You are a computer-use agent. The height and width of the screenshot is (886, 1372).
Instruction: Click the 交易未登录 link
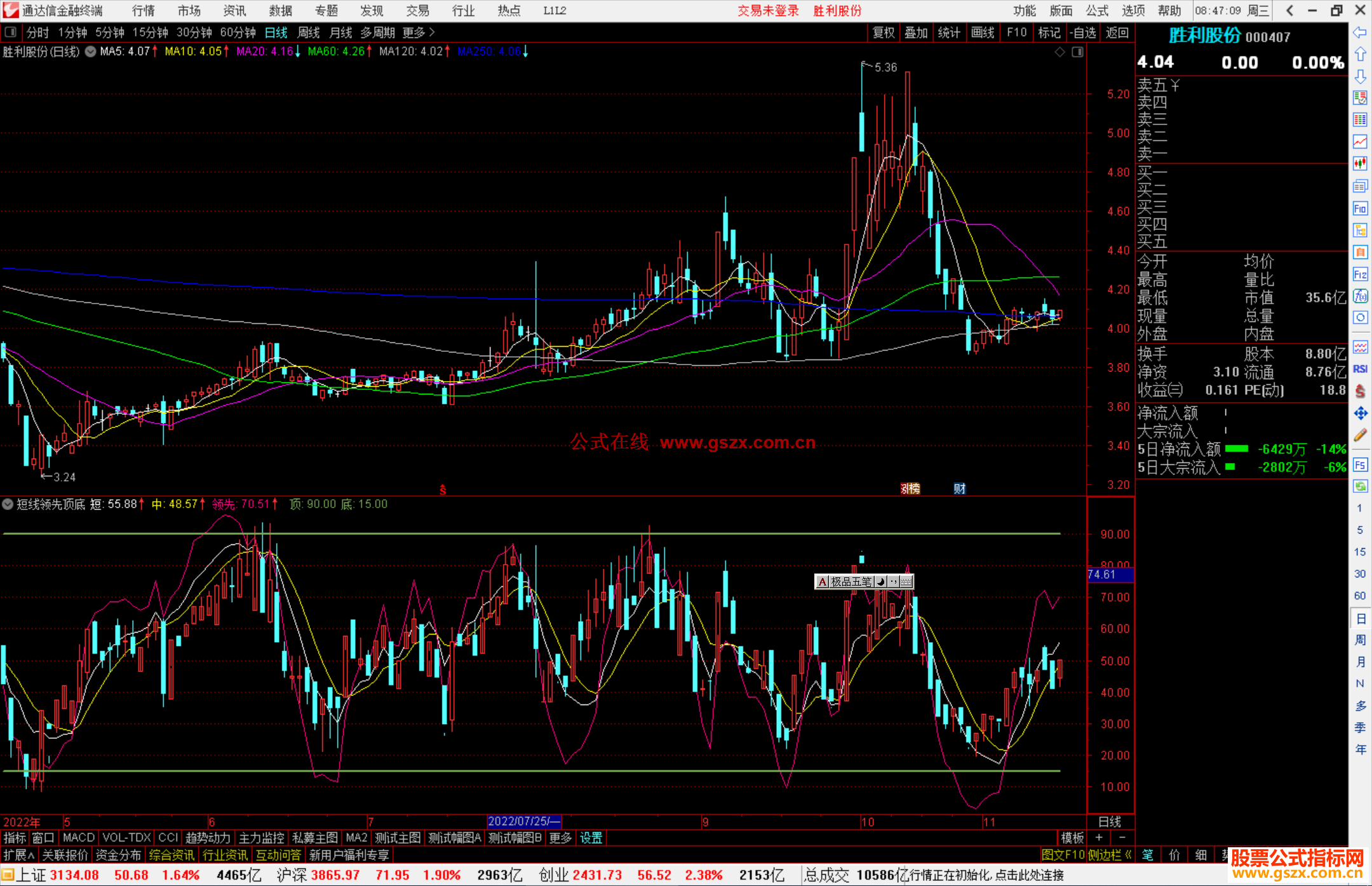click(x=767, y=11)
